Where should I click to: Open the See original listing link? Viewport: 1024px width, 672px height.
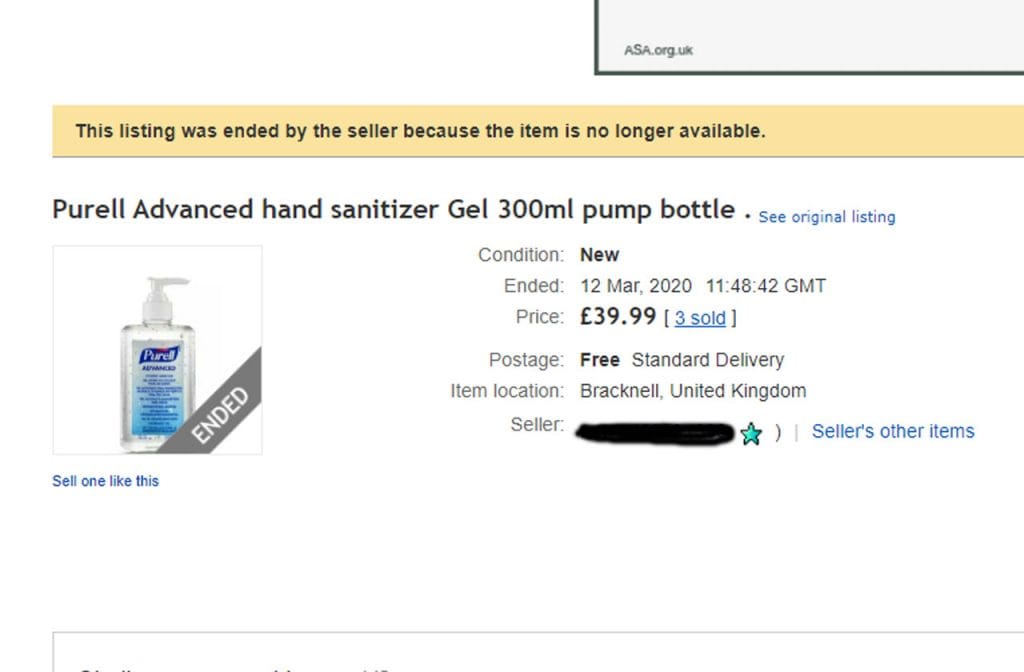click(x=826, y=217)
